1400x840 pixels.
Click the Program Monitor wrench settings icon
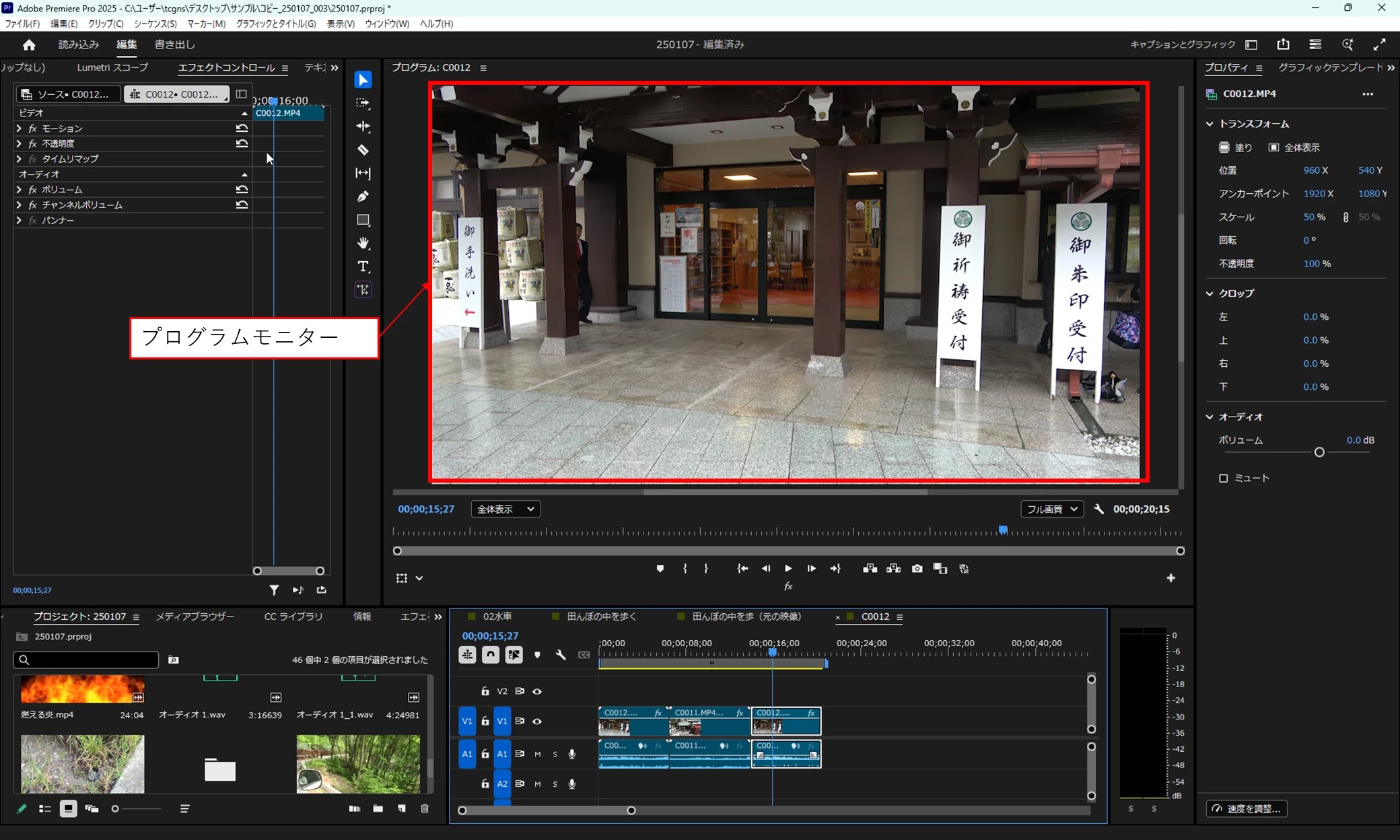click(x=1098, y=510)
